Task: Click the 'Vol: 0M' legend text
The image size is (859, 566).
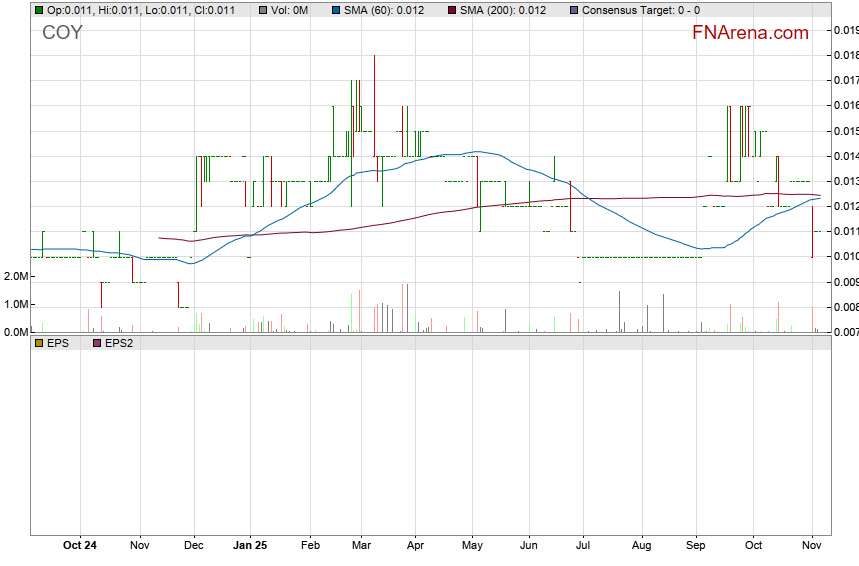Action: coord(290,10)
